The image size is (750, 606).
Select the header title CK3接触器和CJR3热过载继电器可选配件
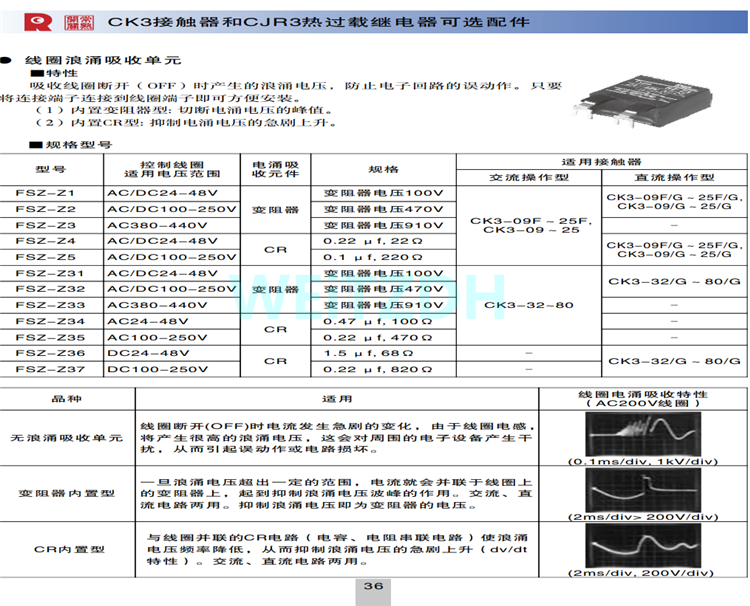[319, 22]
